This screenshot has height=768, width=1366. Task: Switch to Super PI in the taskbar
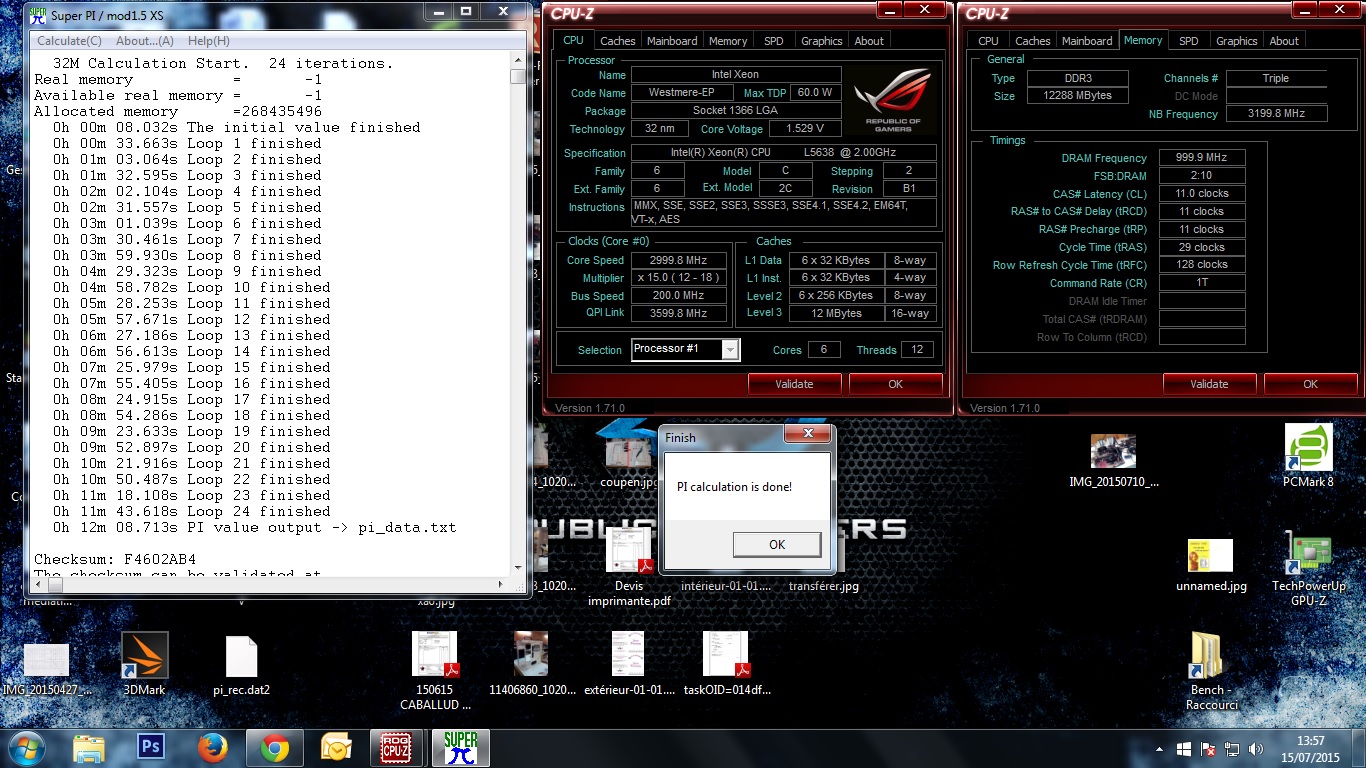point(460,747)
